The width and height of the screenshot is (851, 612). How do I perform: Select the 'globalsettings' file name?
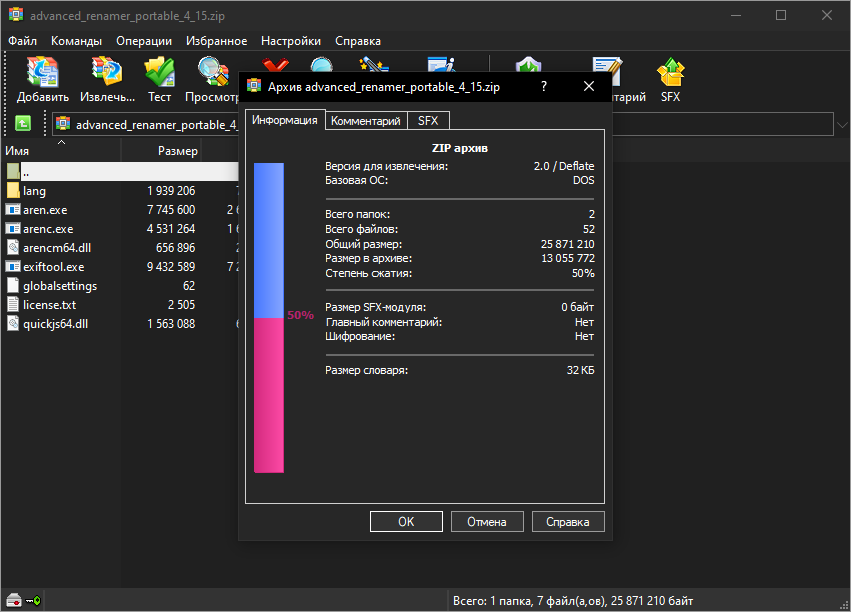tap(60, 286)
